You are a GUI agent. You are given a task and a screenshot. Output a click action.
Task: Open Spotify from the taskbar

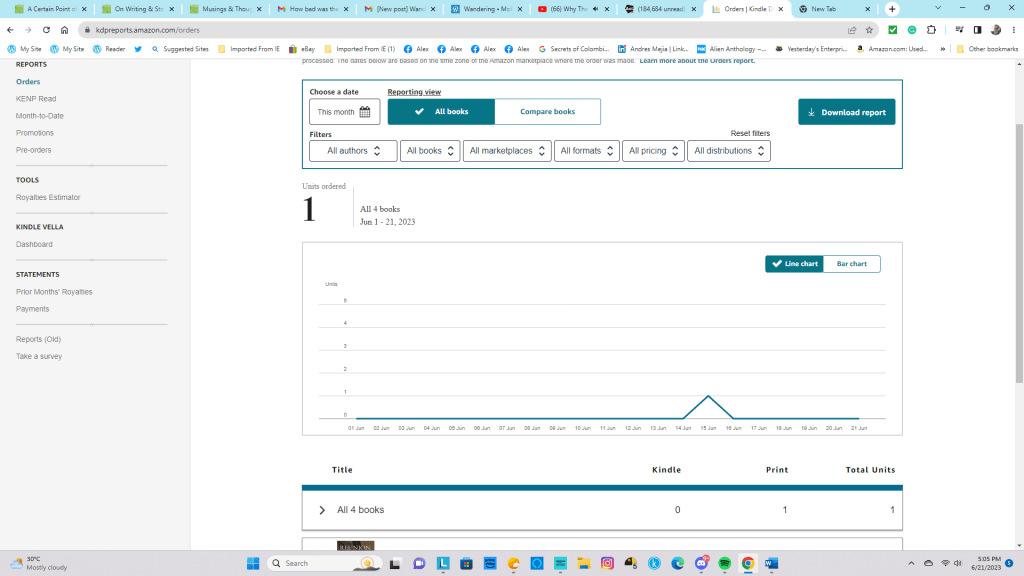pos(725,563)
